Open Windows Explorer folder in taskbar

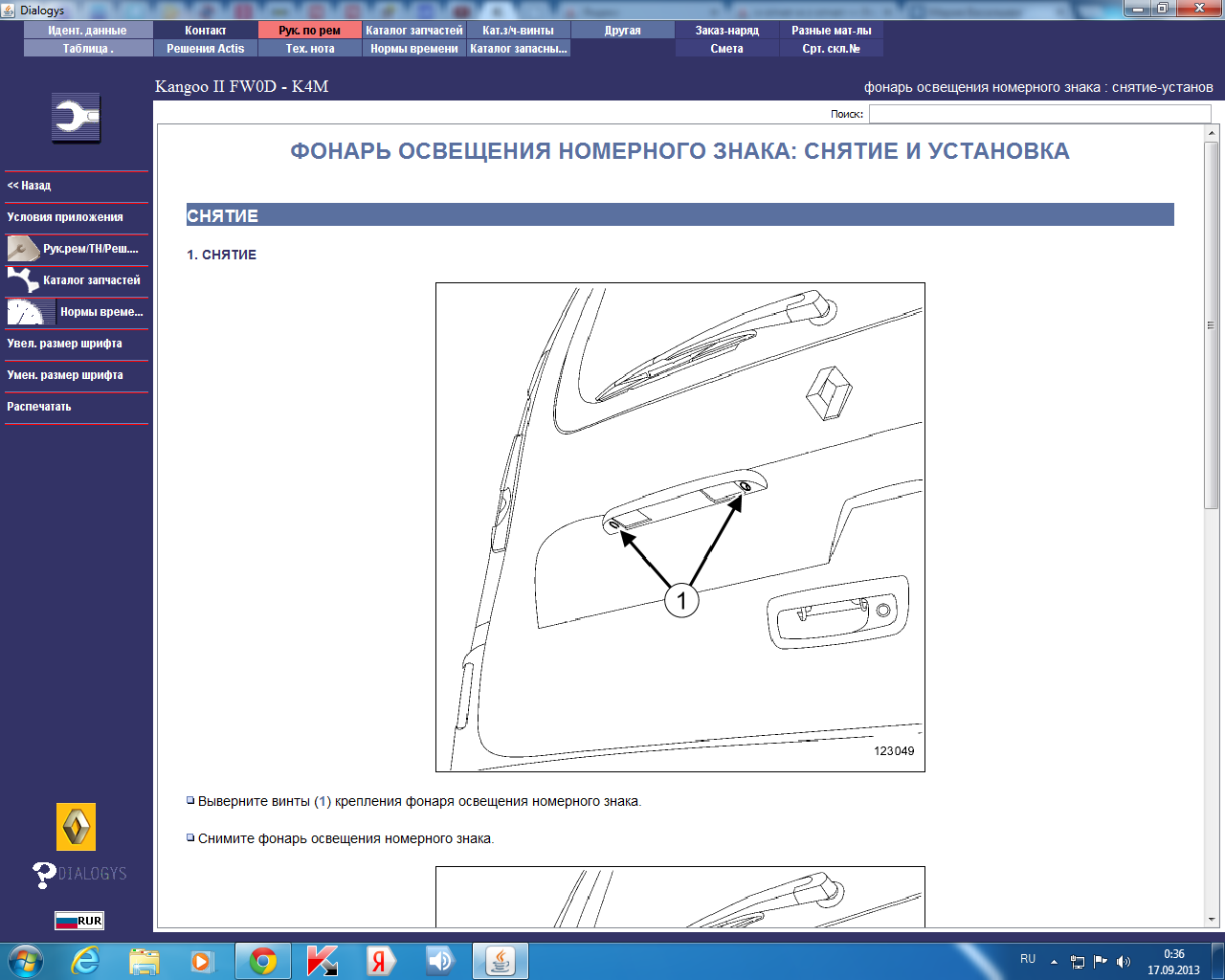pyautogui.click(x=145, y=961)
